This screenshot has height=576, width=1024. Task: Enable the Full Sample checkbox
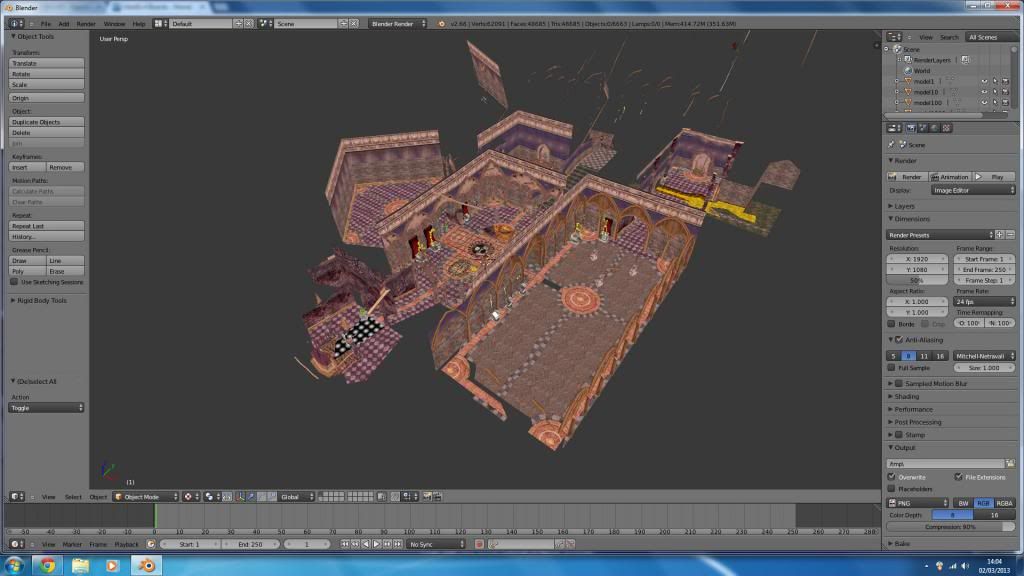click(x=892, y=368)
